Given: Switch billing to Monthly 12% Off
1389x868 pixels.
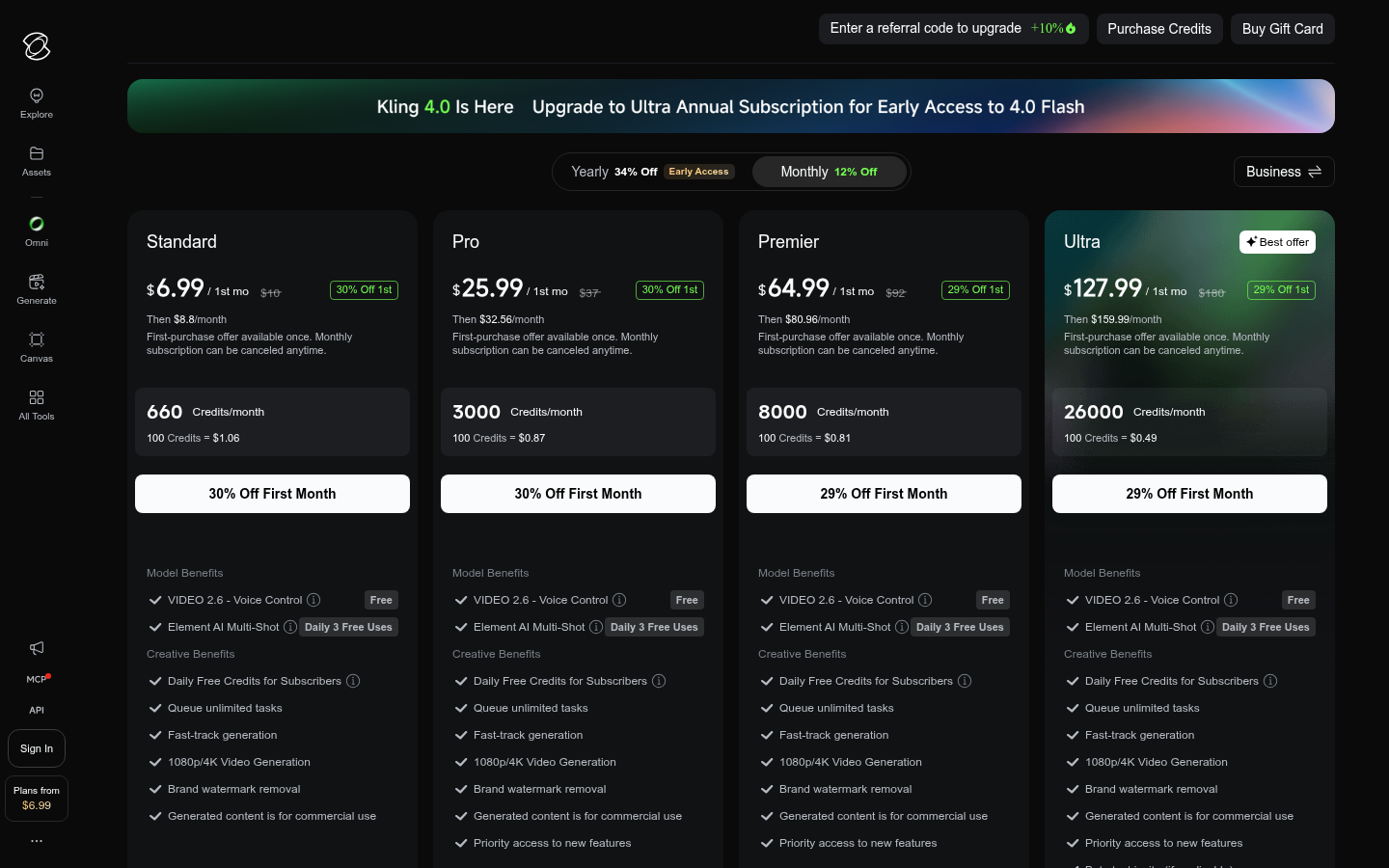Looking at the screenshot, I should tap(829, 172).
